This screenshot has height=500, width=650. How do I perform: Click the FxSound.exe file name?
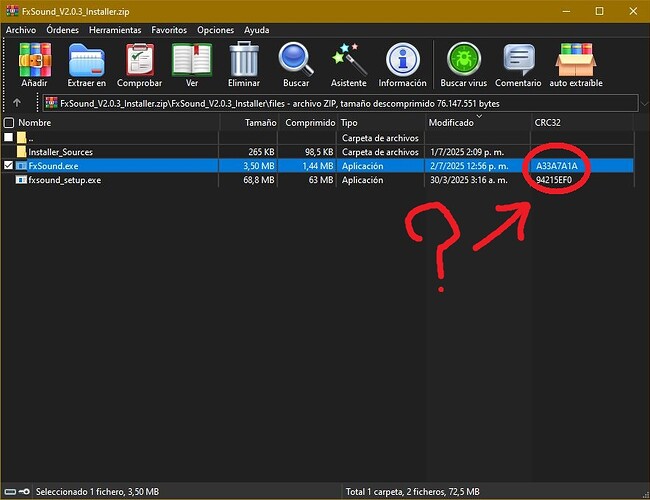(x=53, y=166)
